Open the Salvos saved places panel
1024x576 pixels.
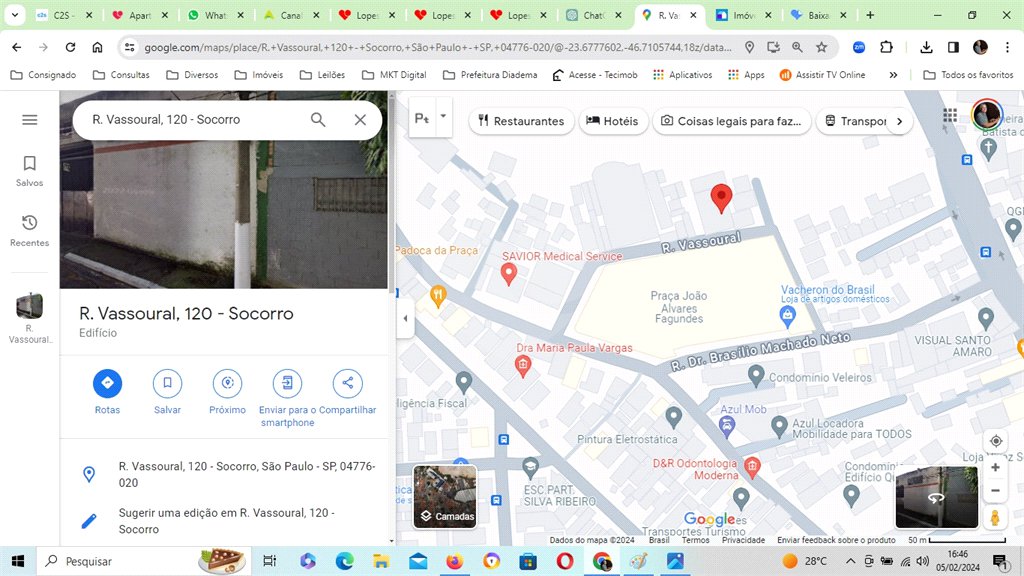coord(29,171)
